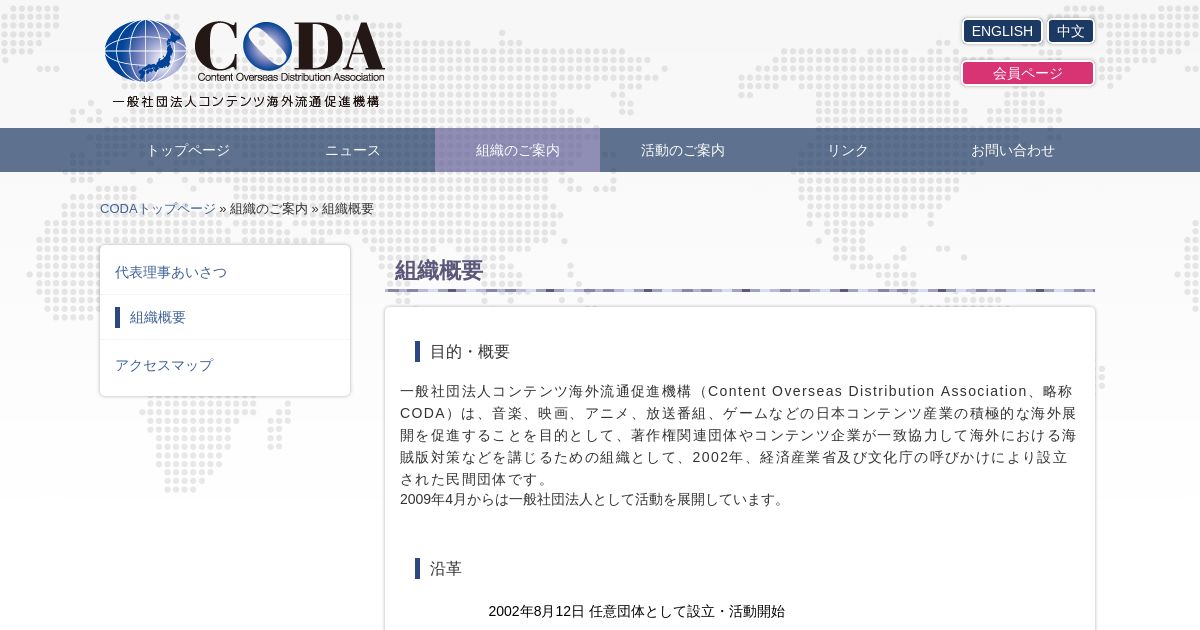This screenshot has height=630, width=1200.
Task: Click the 2002年8月12日 history entry
Action: tap(637, 611)
